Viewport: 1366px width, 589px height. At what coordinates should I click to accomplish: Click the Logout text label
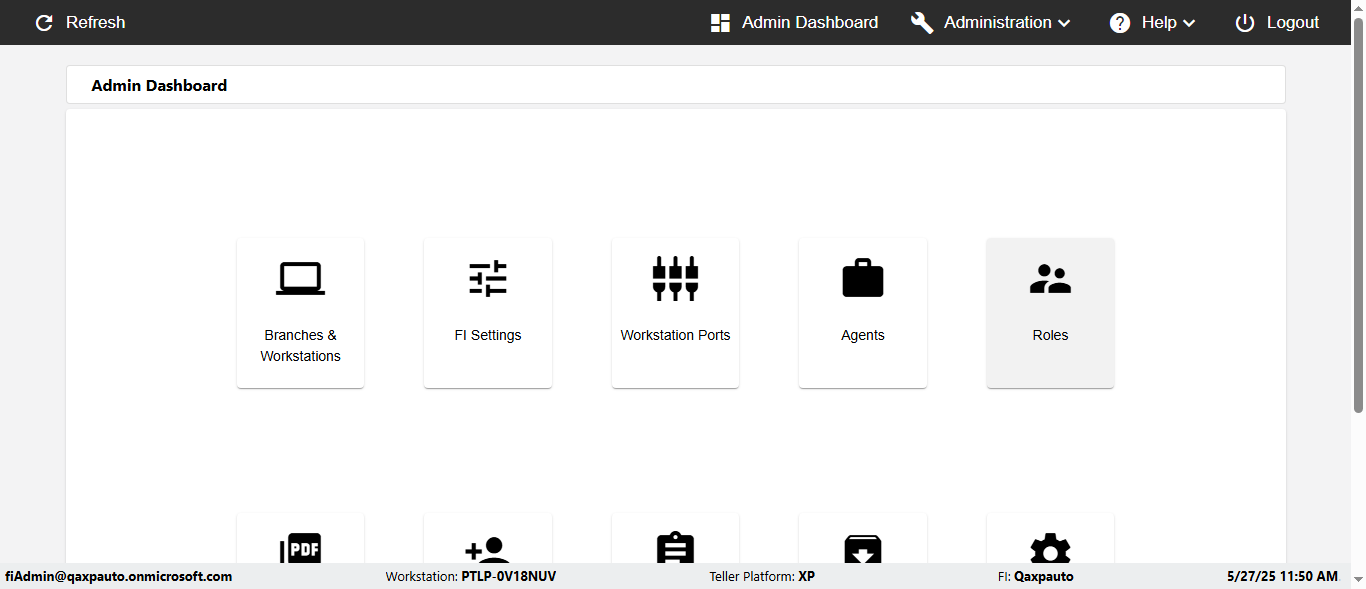click(x=1293, y=22)
